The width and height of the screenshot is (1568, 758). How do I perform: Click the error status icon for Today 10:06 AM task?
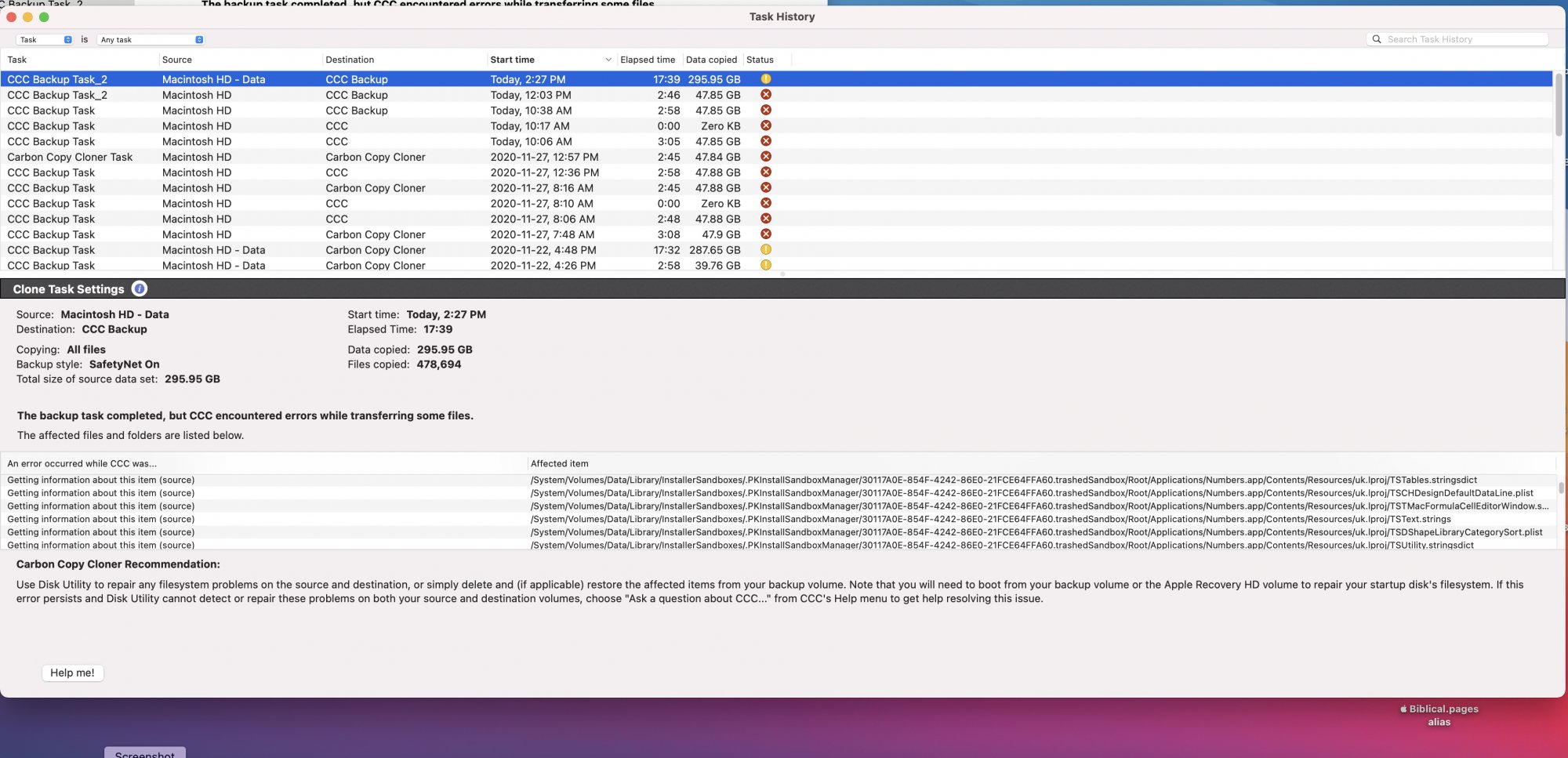766,141
